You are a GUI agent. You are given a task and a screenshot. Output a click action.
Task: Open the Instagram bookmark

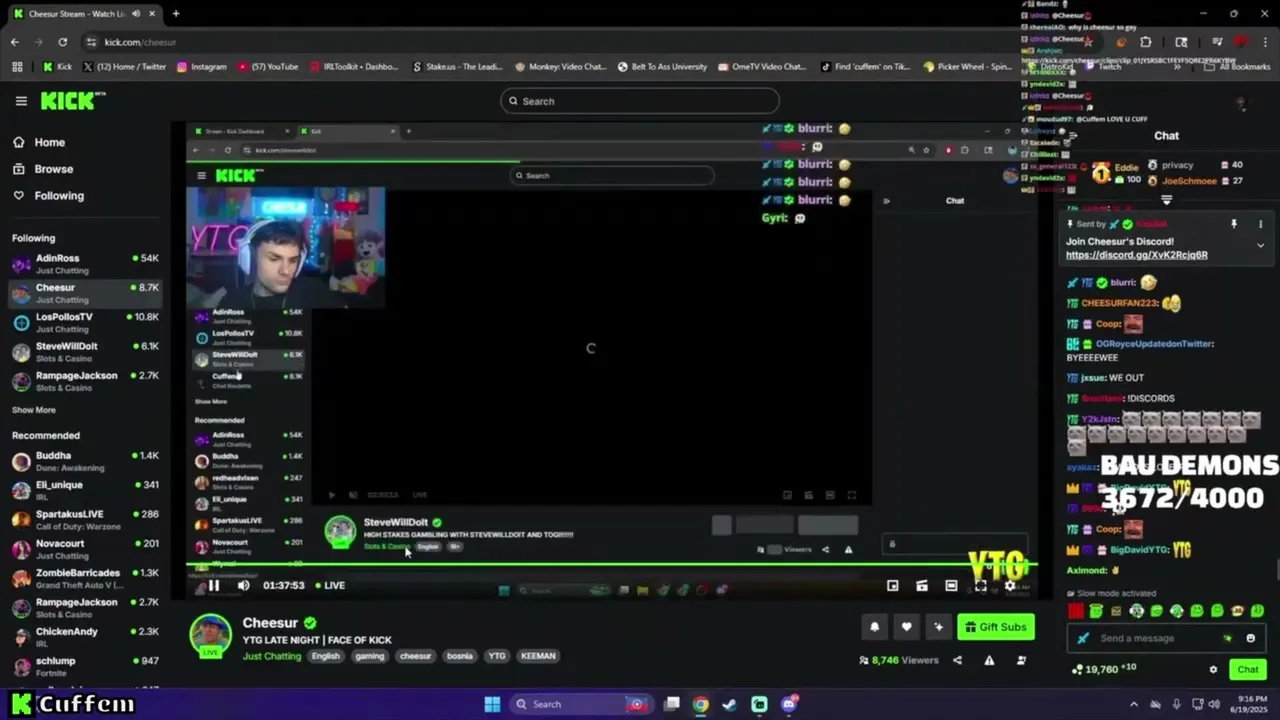pyautogui.click(x=202, y=67)
